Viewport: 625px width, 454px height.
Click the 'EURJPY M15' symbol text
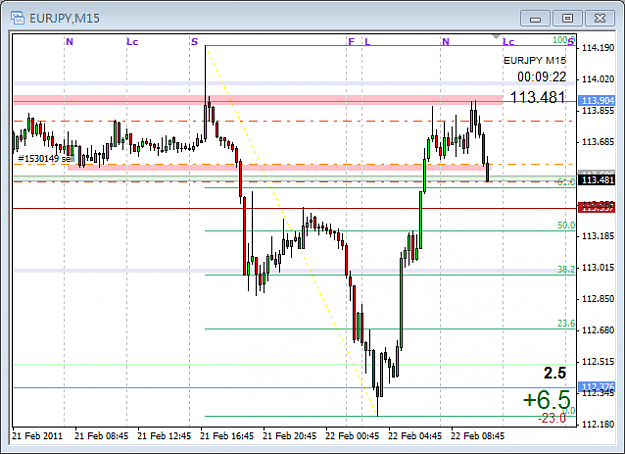[x=535, y=61]
